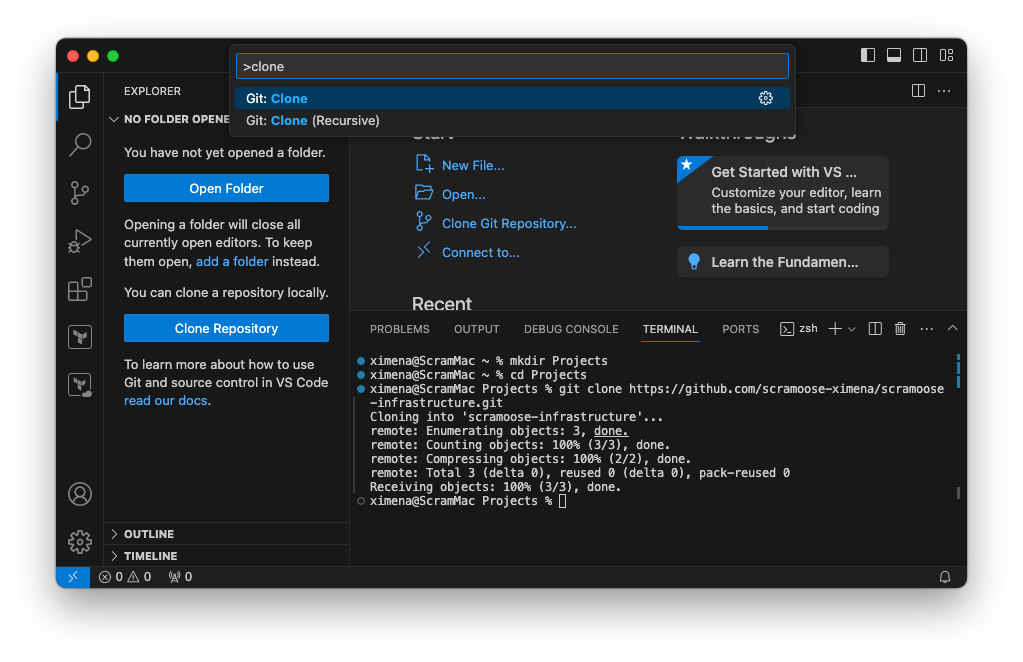Click the remote window indicator in status bar
Viewport: 1023px width, 662px height.
73,577
